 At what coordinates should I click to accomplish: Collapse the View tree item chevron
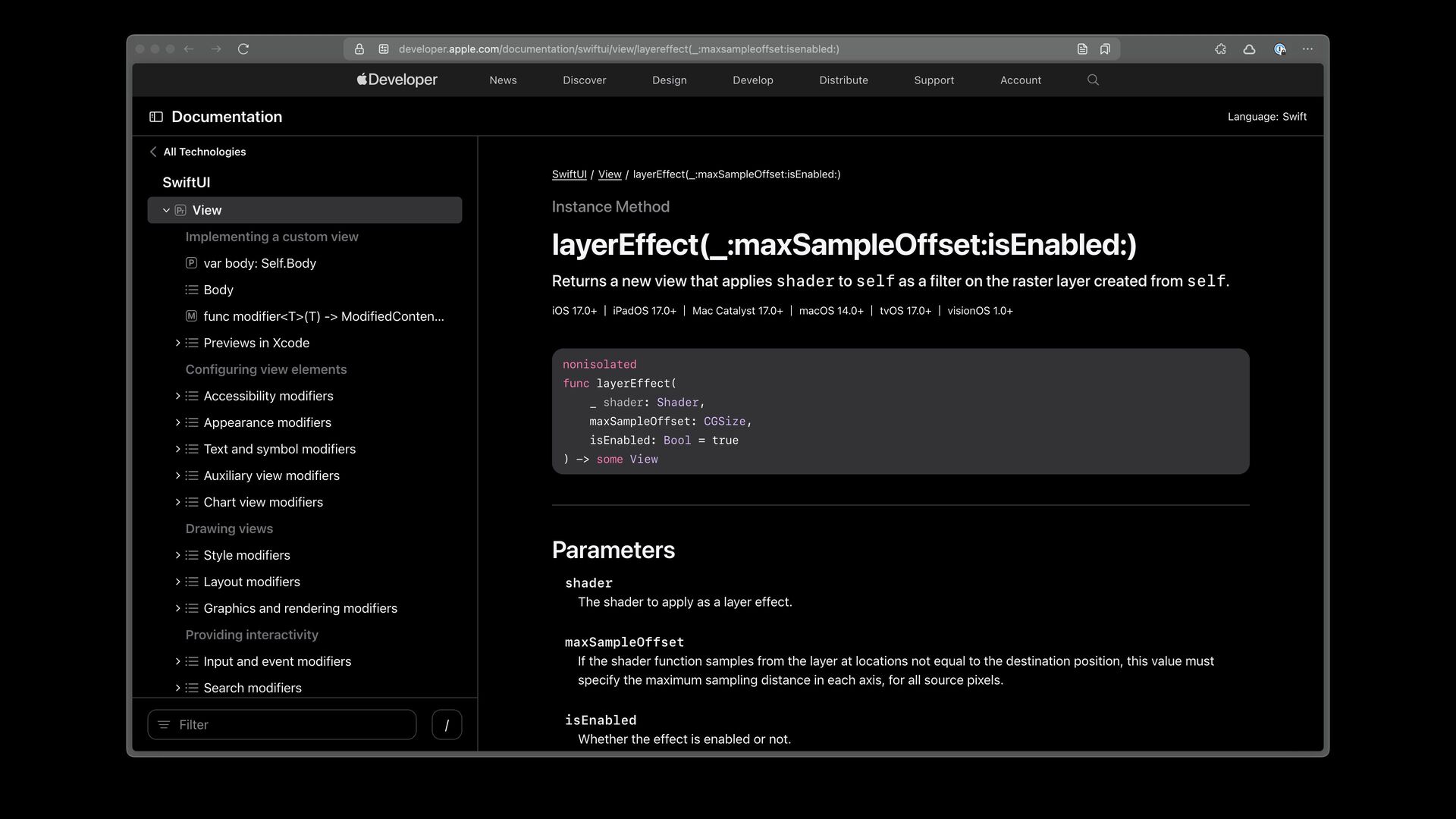166,210
